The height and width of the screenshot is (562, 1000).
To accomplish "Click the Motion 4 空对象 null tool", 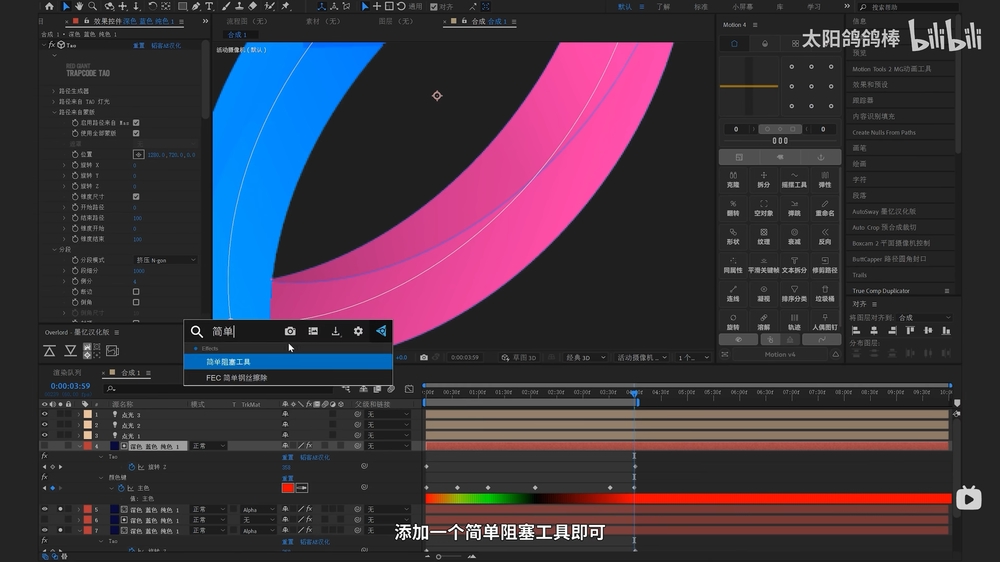I will tap(763, 208).
